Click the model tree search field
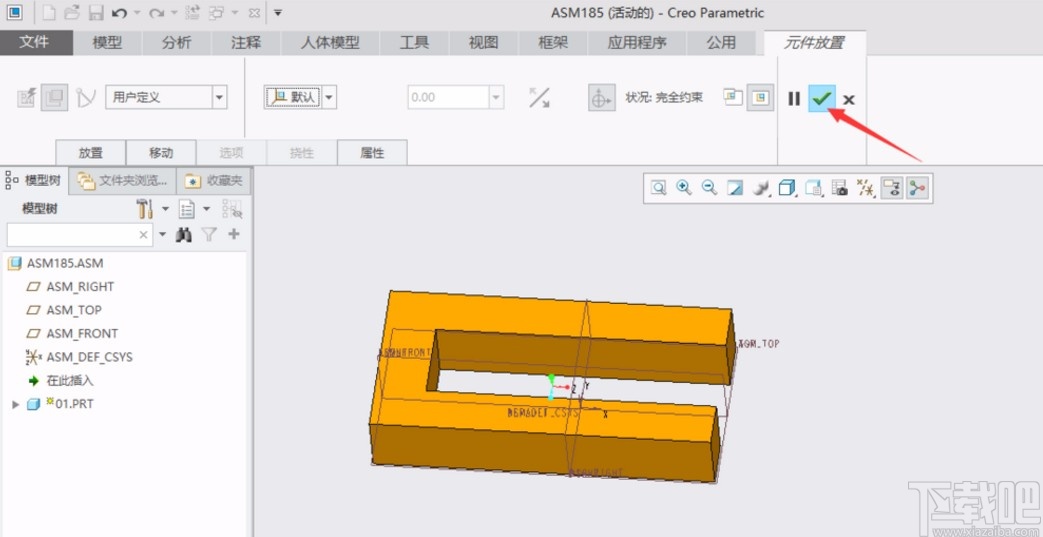This screenshot has width=1043, height=537. tap(70, 234)
